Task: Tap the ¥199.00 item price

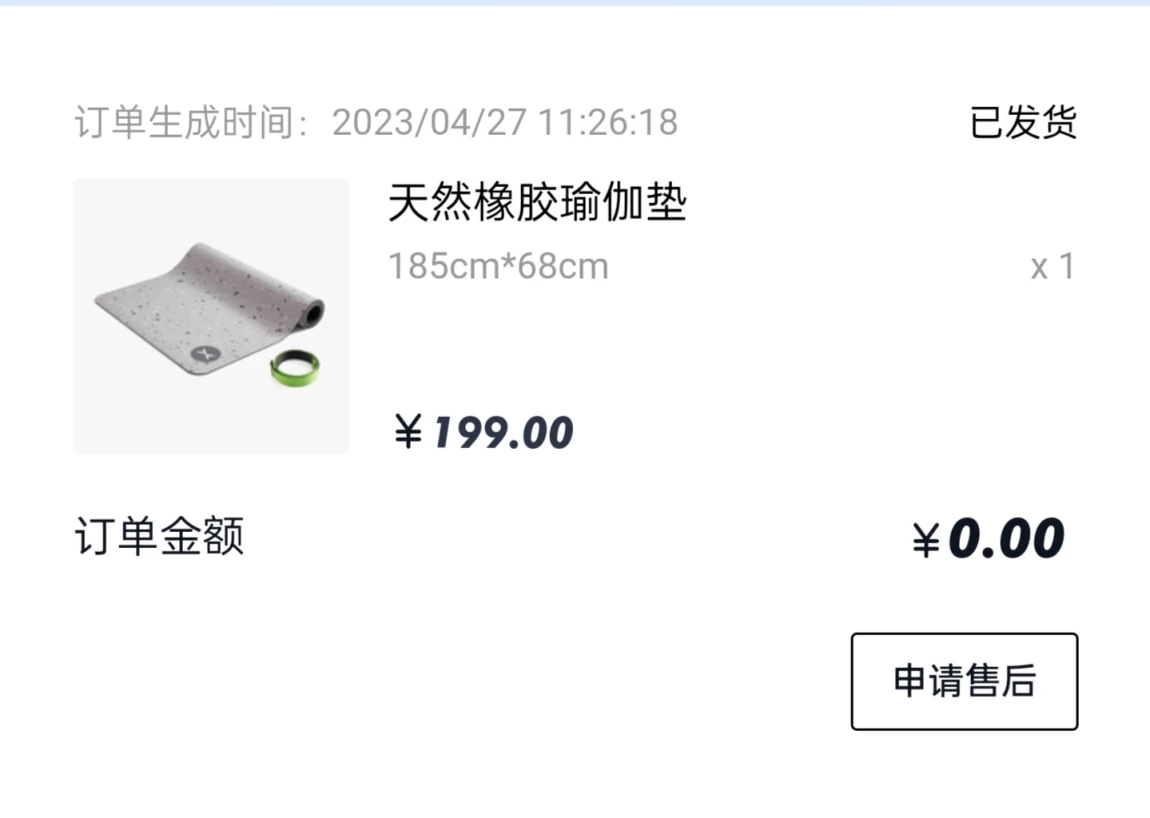Action: tap(483, 431)
